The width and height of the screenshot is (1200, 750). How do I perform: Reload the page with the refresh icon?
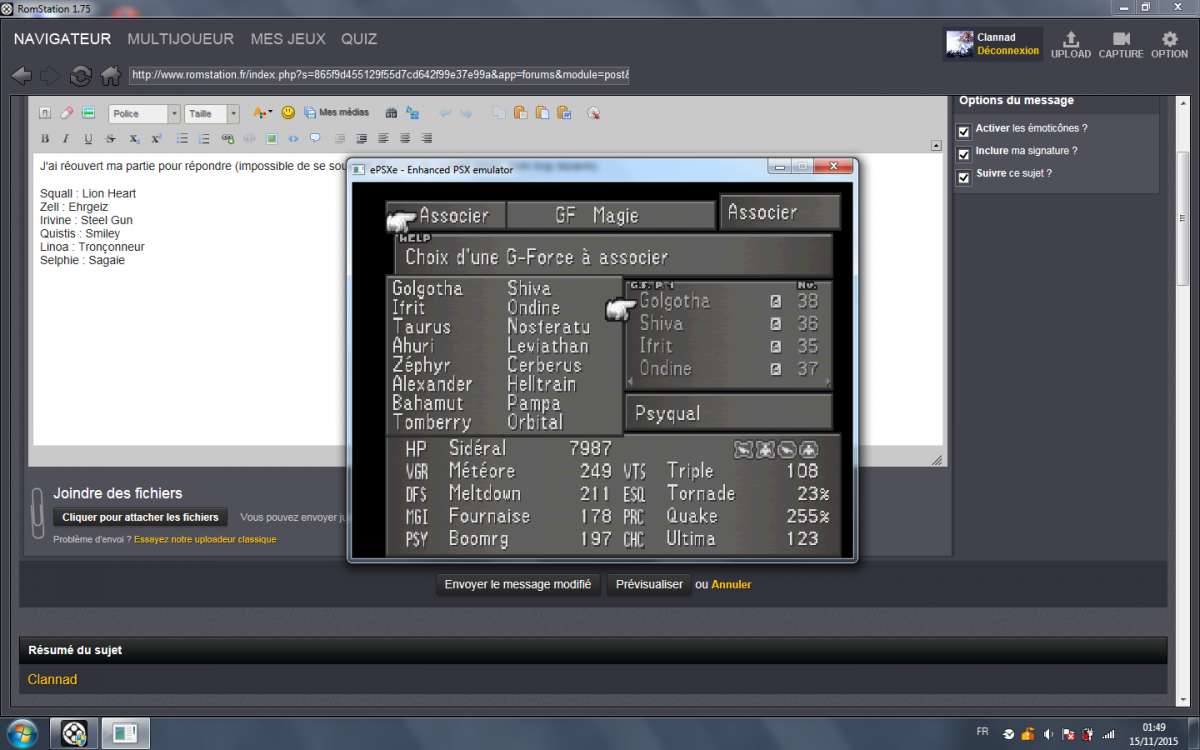pos(81,75)
